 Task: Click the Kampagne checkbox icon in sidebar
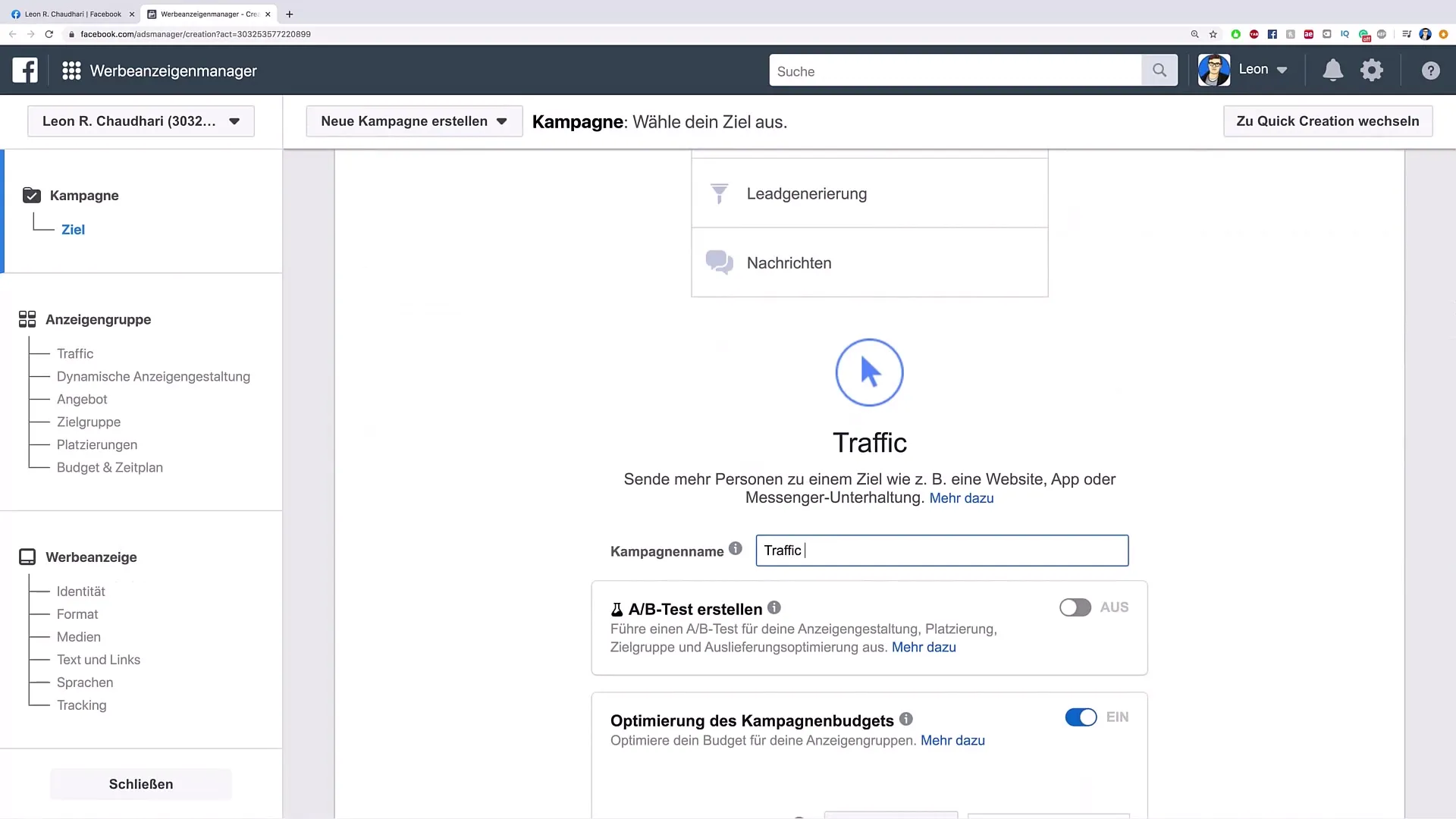coord(31,195)
